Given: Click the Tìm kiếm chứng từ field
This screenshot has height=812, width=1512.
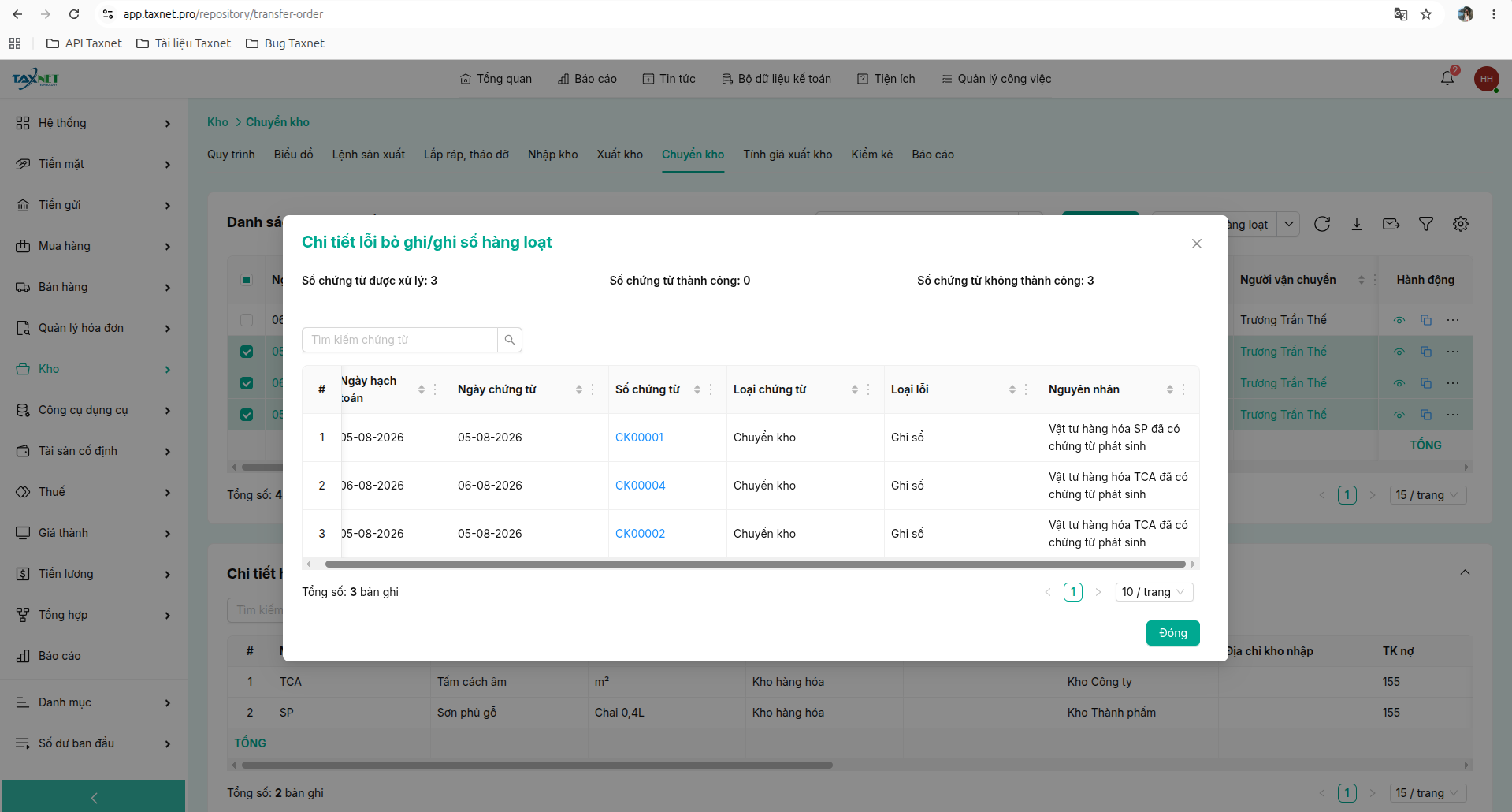Looking at the screenshot, I should [x=399, y=340].
